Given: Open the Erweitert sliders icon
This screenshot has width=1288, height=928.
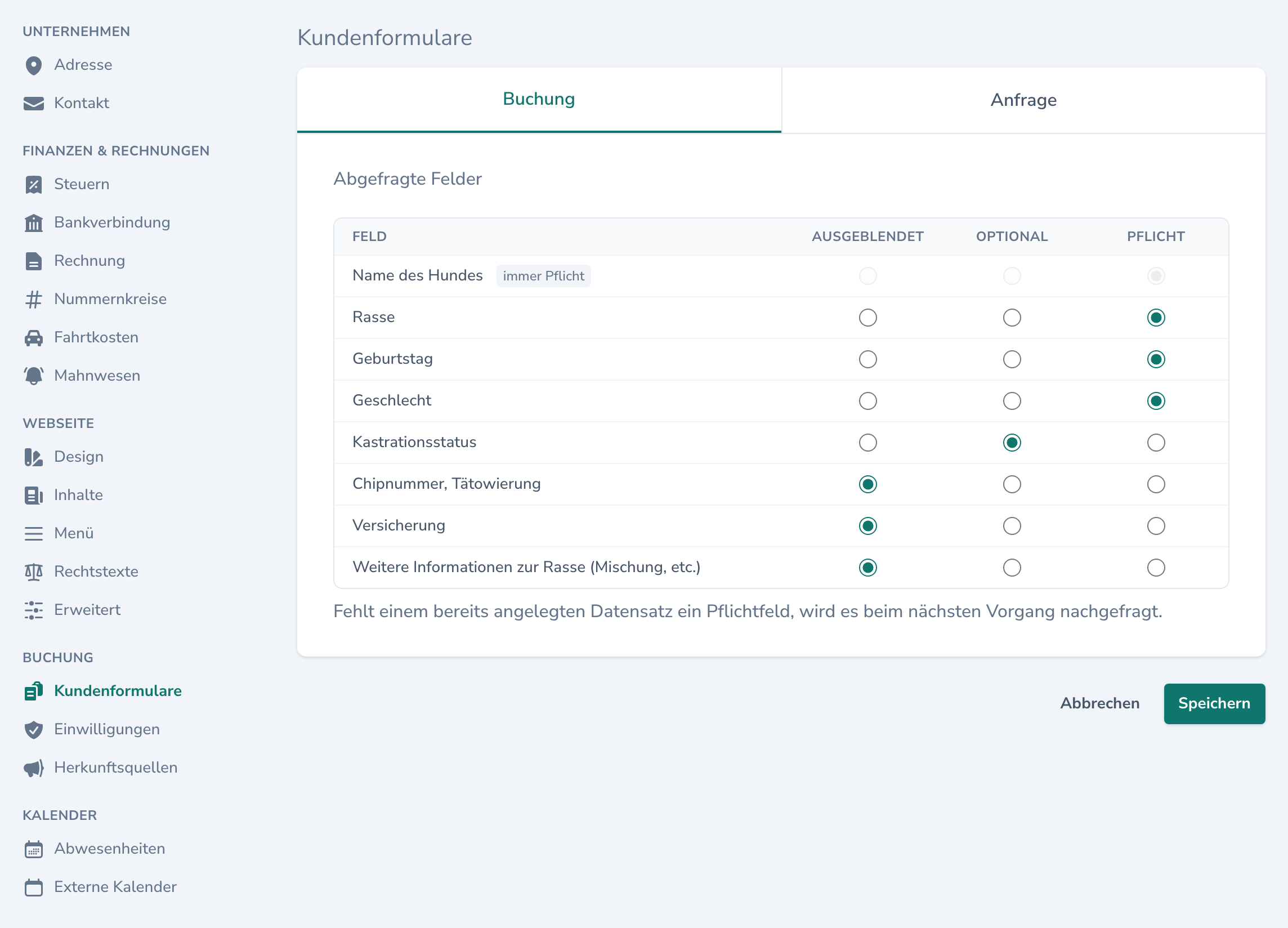Looking at the screenshot, I should coord(34,610).
